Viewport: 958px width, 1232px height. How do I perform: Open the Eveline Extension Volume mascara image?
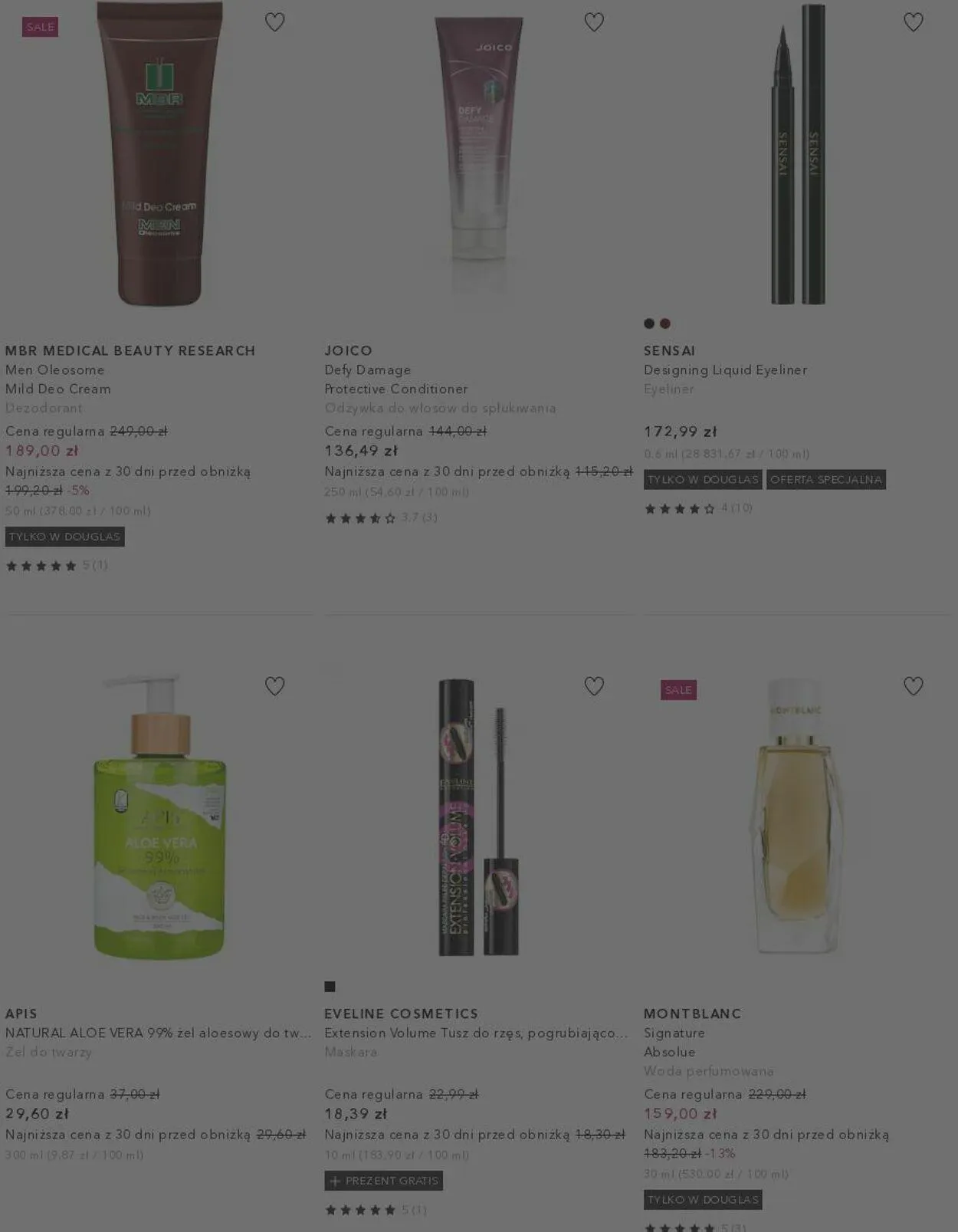478,816
